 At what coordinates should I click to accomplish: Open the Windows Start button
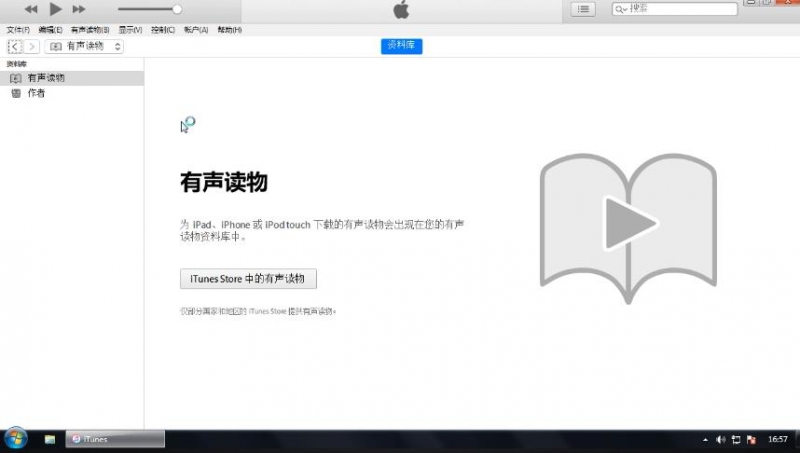[15, 439]
